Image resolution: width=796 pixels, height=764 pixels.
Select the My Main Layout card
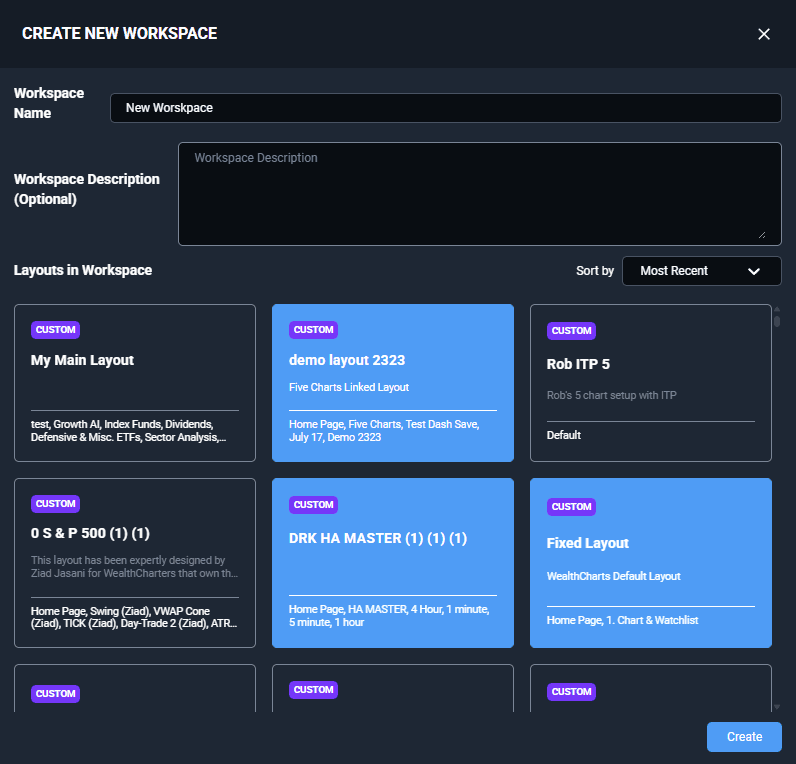click(x=135, y=383)
